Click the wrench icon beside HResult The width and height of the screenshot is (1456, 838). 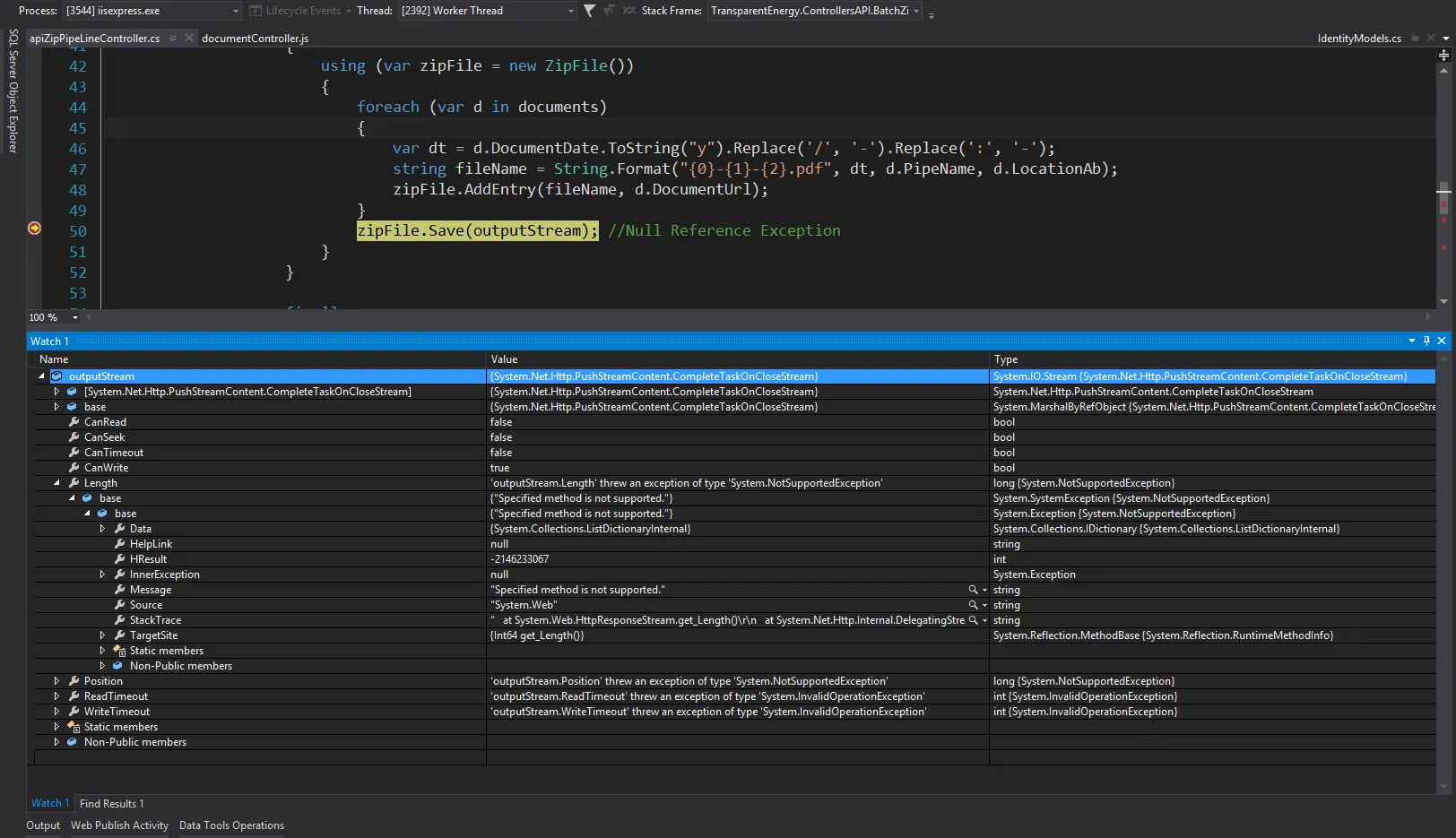pos(120,559)
